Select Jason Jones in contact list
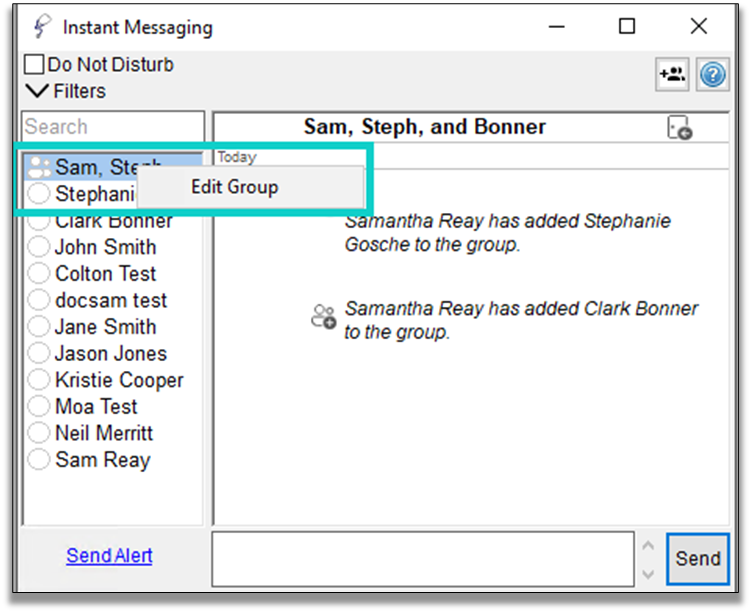This screenshot has height=613, width=751. pos(110,354)
